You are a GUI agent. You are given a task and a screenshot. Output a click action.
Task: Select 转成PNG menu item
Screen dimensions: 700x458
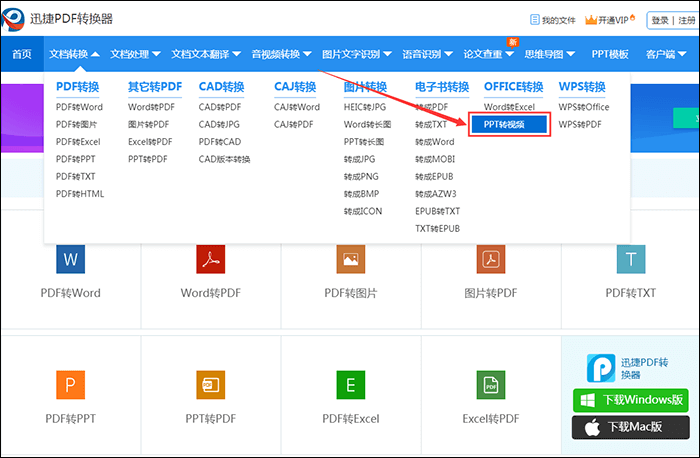click(361, 177)
